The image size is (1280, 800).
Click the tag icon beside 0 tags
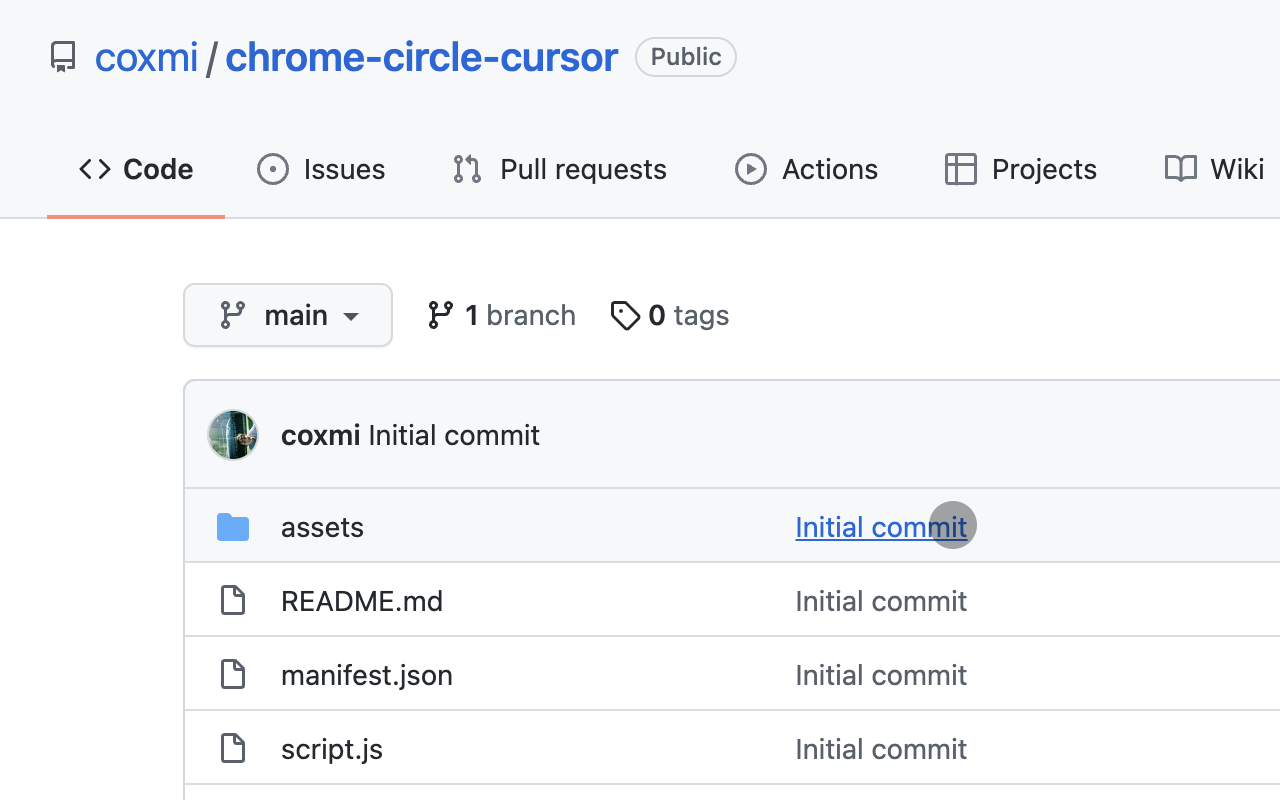click(625, 316)
